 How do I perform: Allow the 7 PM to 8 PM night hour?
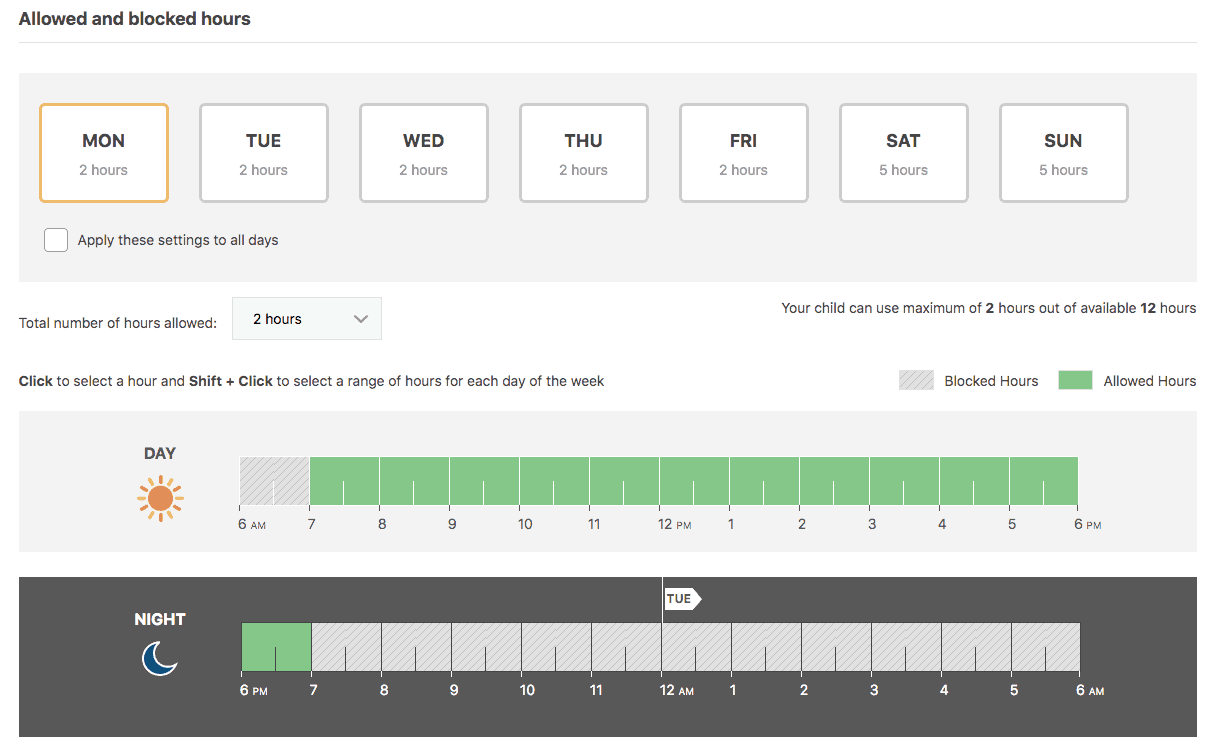point(347,647)
